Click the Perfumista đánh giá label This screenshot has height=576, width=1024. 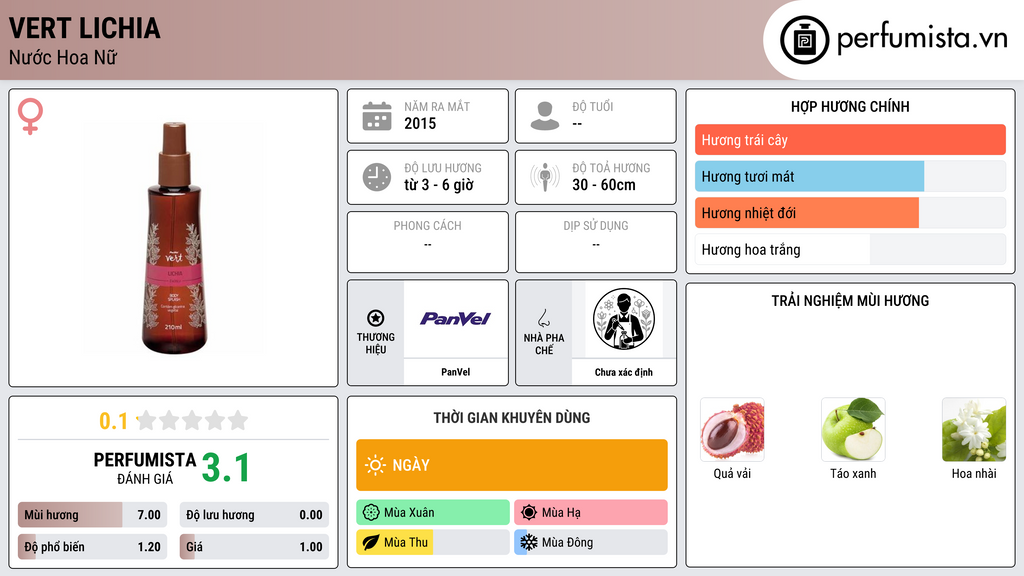point(145,468)
